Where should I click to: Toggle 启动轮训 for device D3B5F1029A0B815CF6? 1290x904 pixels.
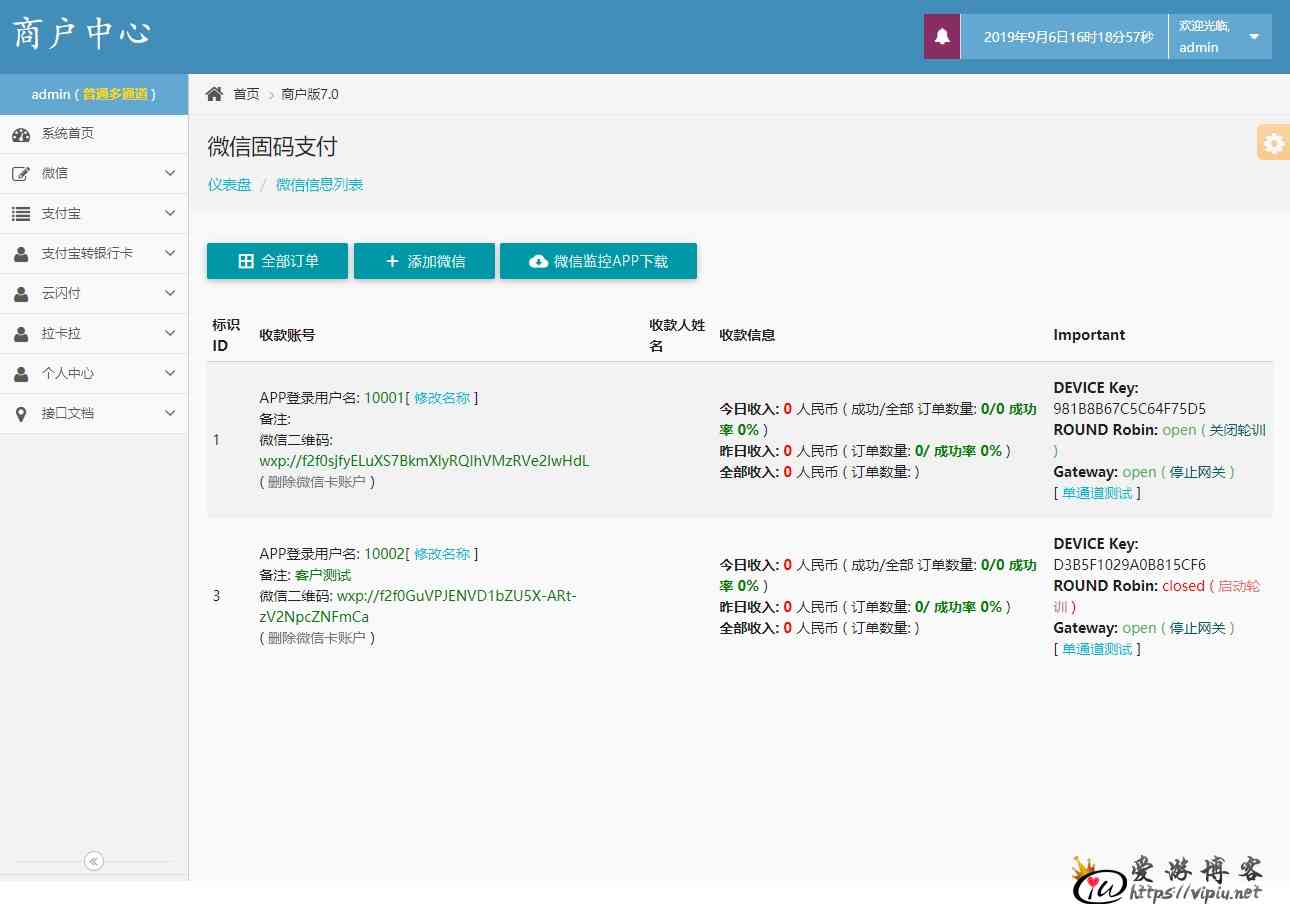(1238, 586)
